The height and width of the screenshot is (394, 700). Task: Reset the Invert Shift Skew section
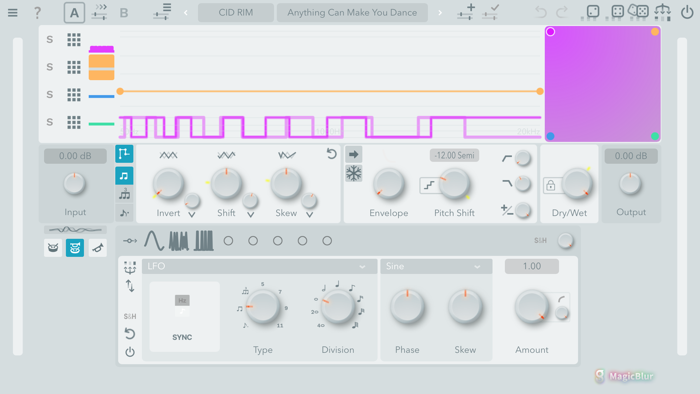[x=331, y=154]
